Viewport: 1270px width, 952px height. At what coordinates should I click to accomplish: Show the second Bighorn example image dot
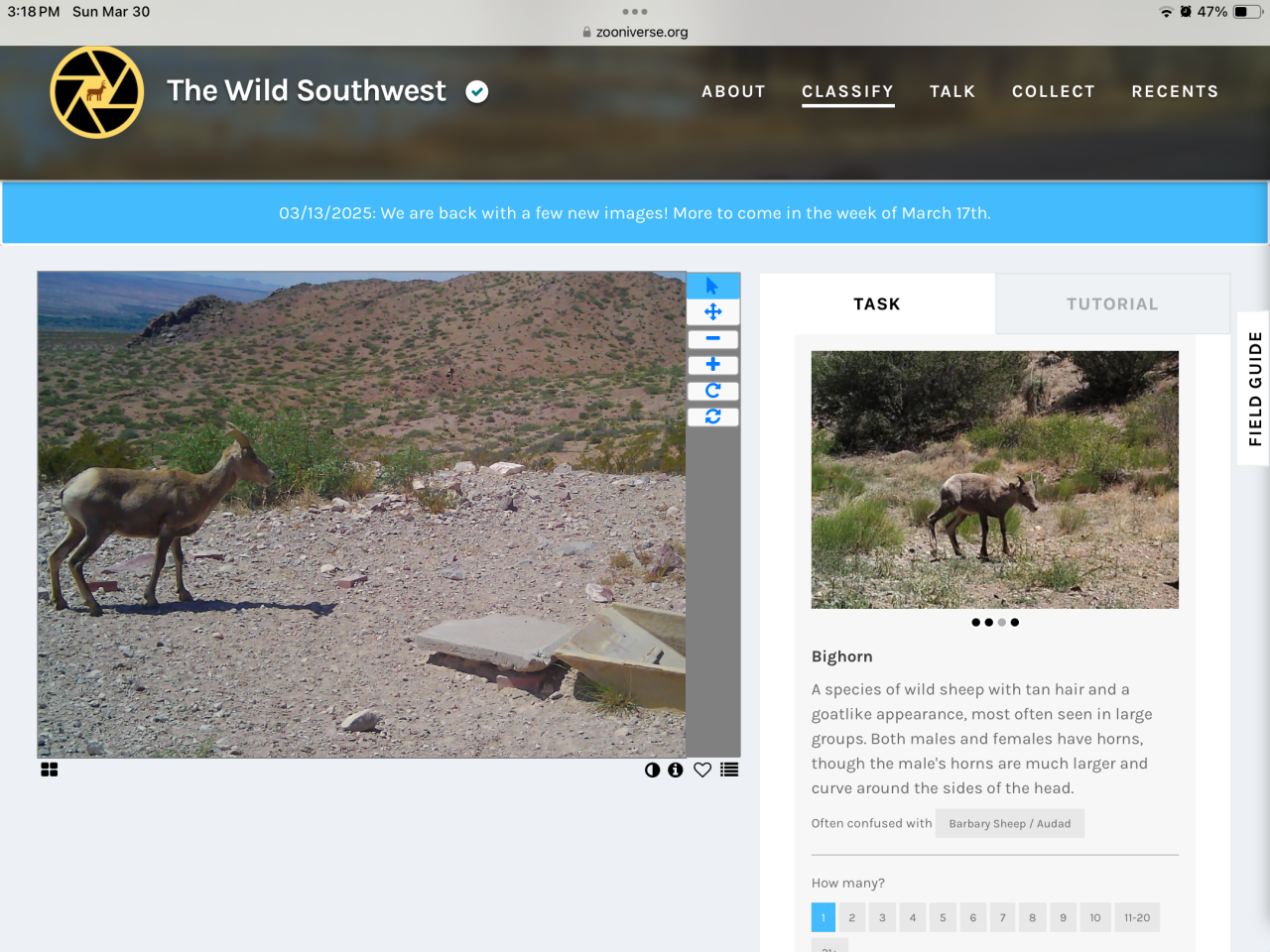click(989, 623)
